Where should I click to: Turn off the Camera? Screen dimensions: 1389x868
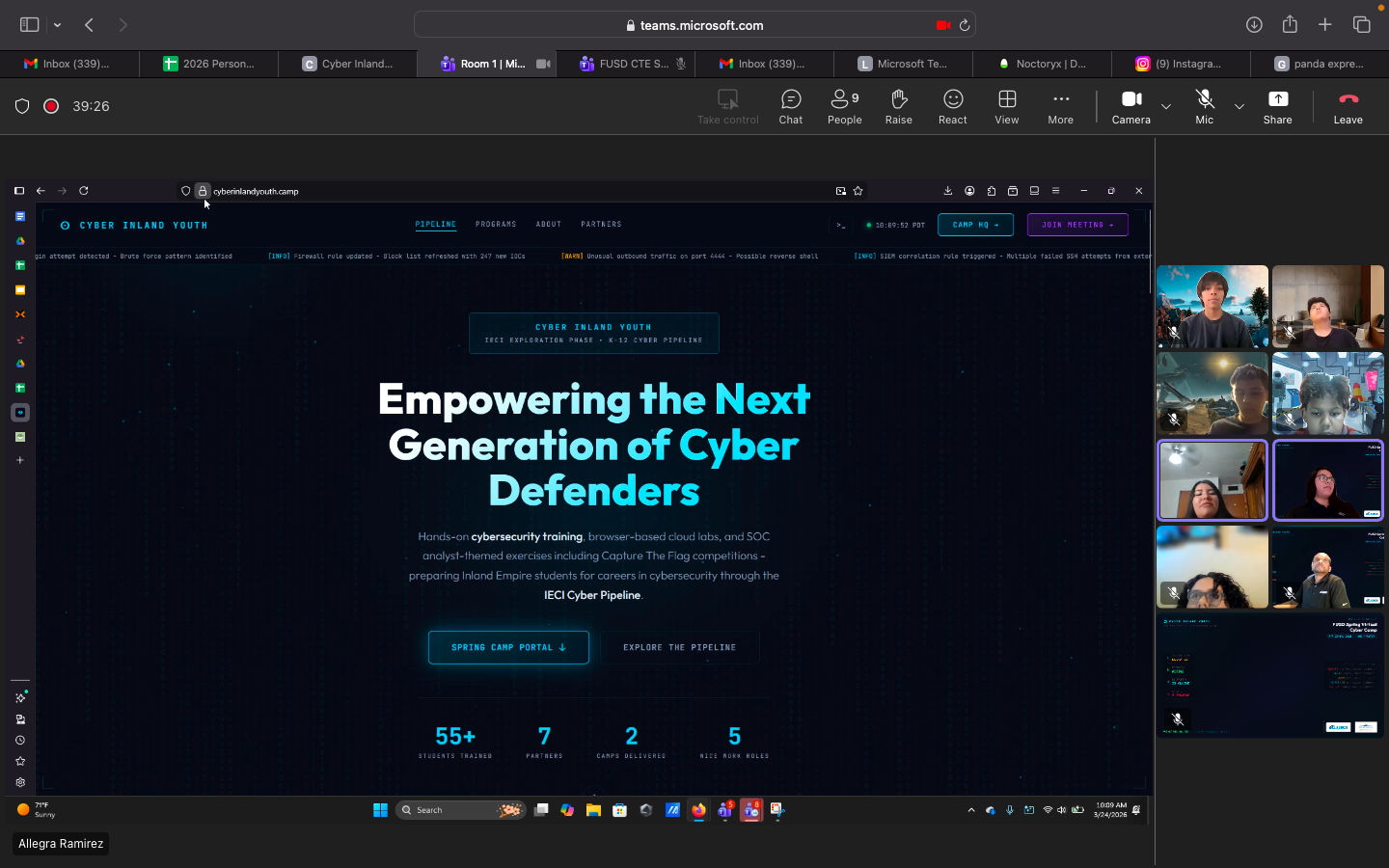coord(1130,106)
